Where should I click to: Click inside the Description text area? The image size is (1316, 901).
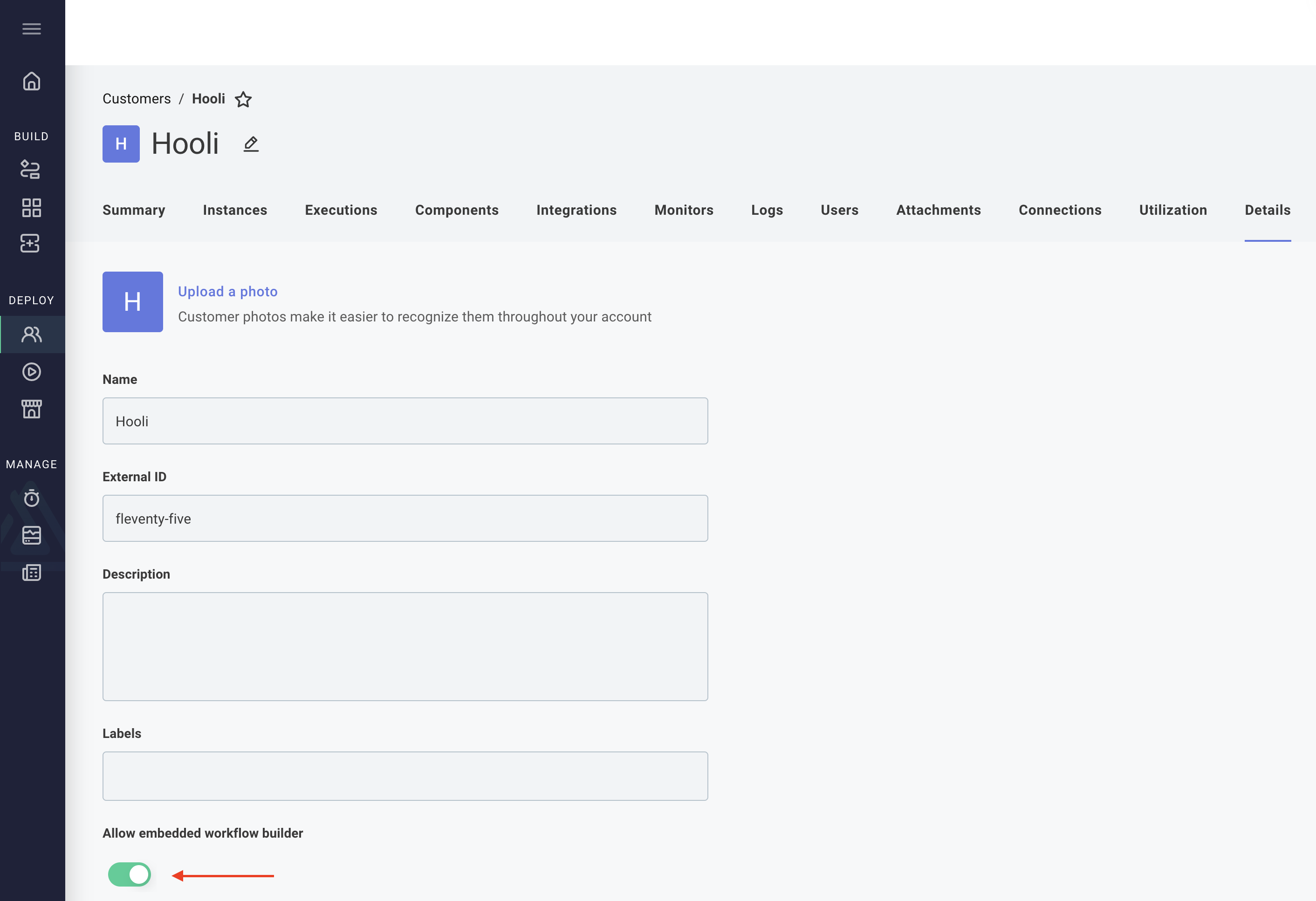click(x=405, y=647)
